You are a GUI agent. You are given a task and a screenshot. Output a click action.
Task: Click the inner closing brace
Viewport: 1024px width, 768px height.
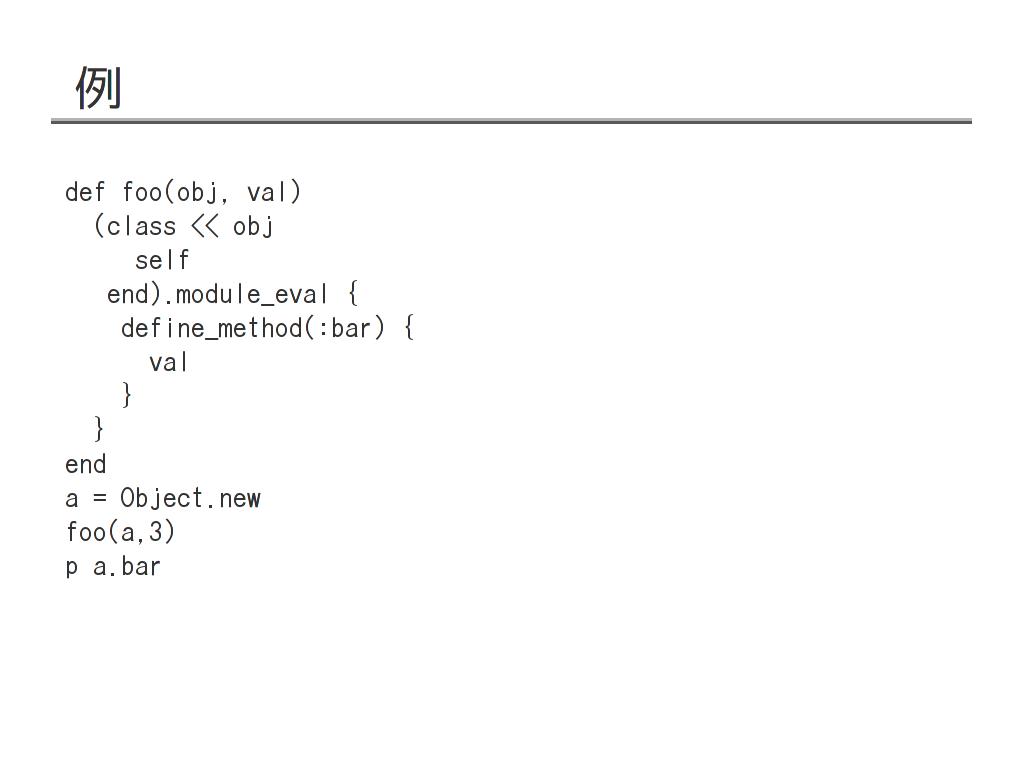[127, 395]
